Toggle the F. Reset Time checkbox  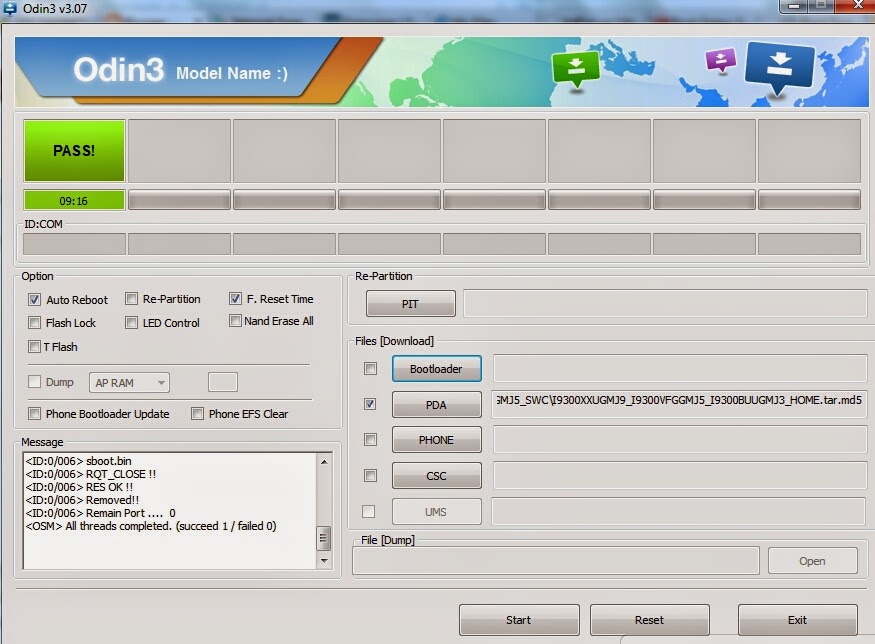235,299
